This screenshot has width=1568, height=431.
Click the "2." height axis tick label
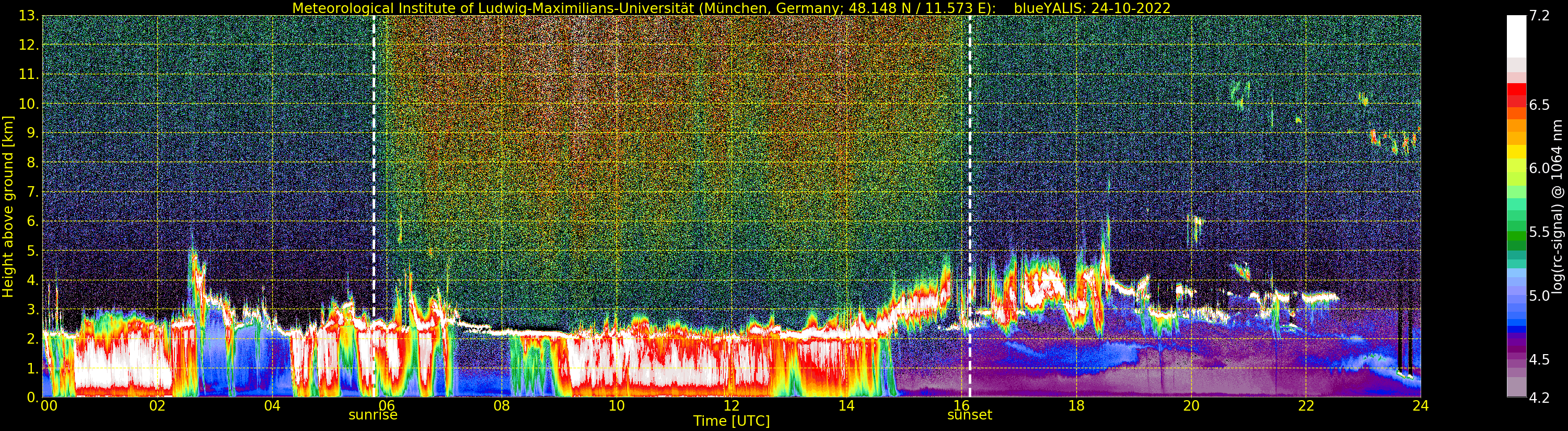click(33, 338)
